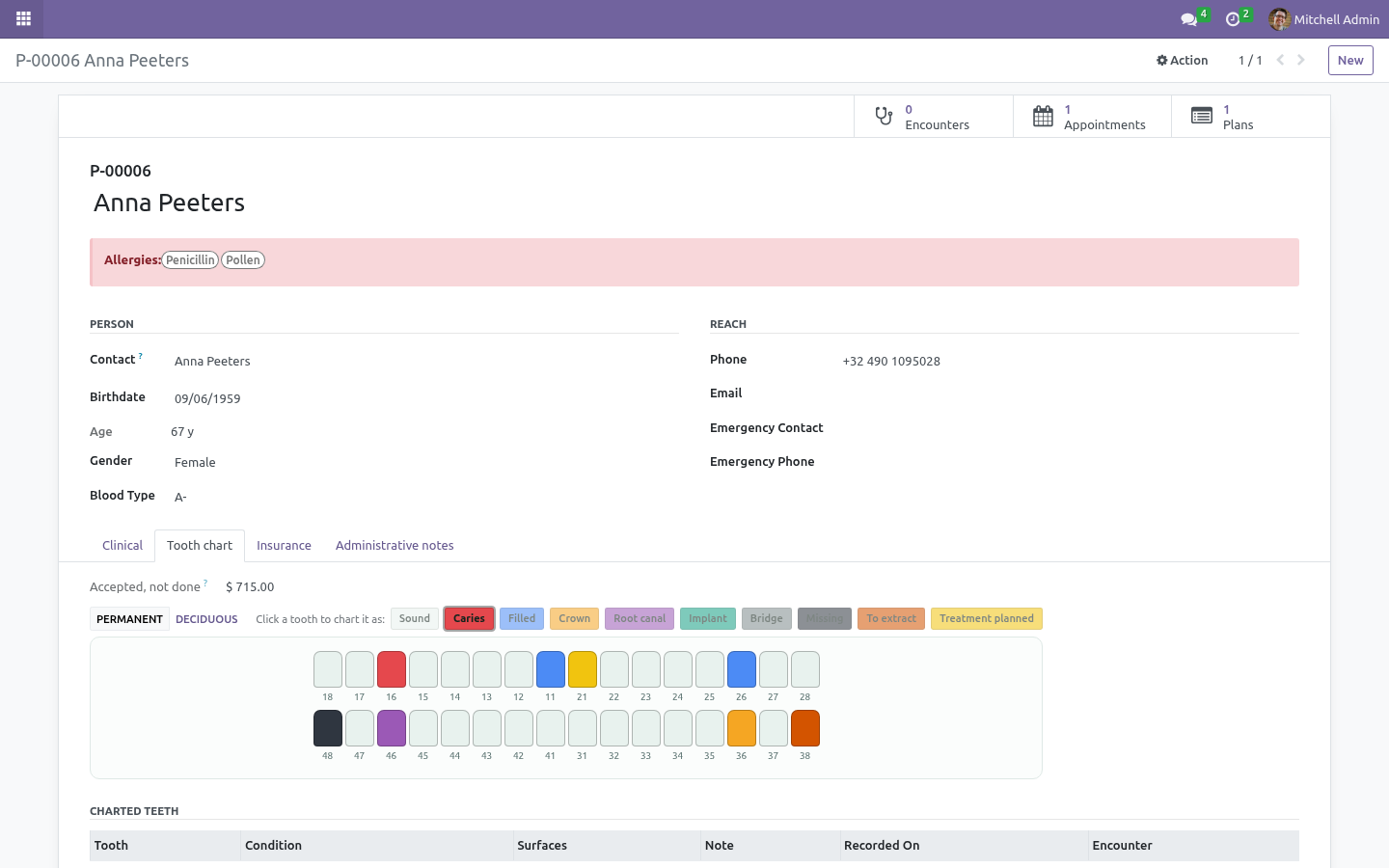Click the red tooth number 16
This screenshot has width=1389, height=868.
[x=392, y=669]
